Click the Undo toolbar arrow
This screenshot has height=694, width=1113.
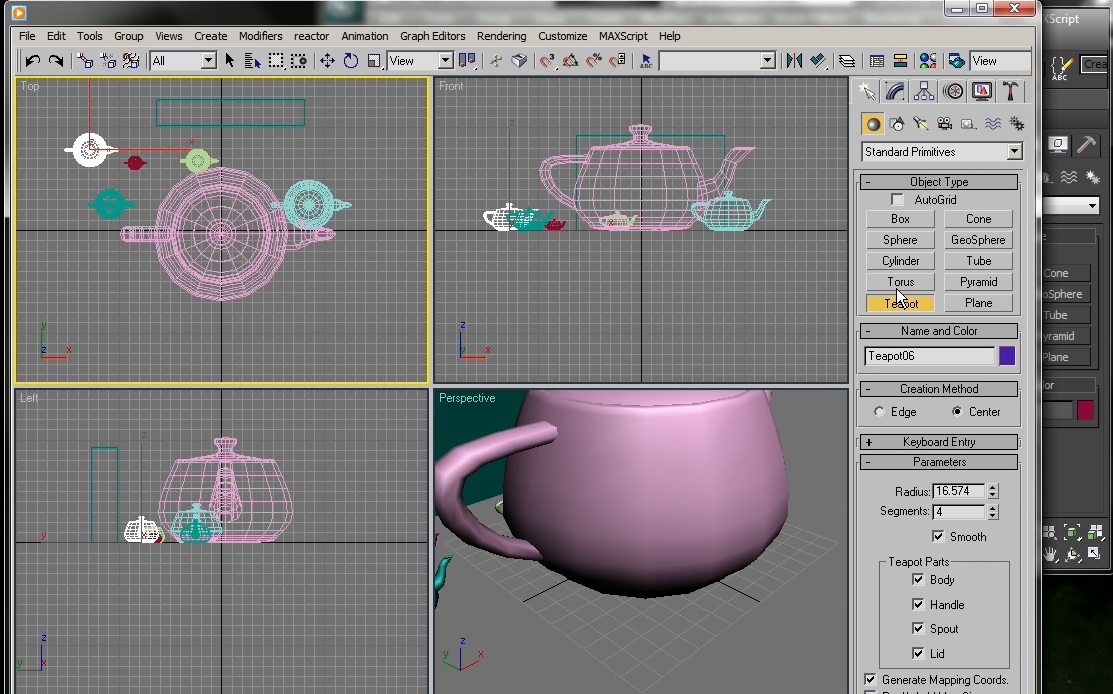30,60
